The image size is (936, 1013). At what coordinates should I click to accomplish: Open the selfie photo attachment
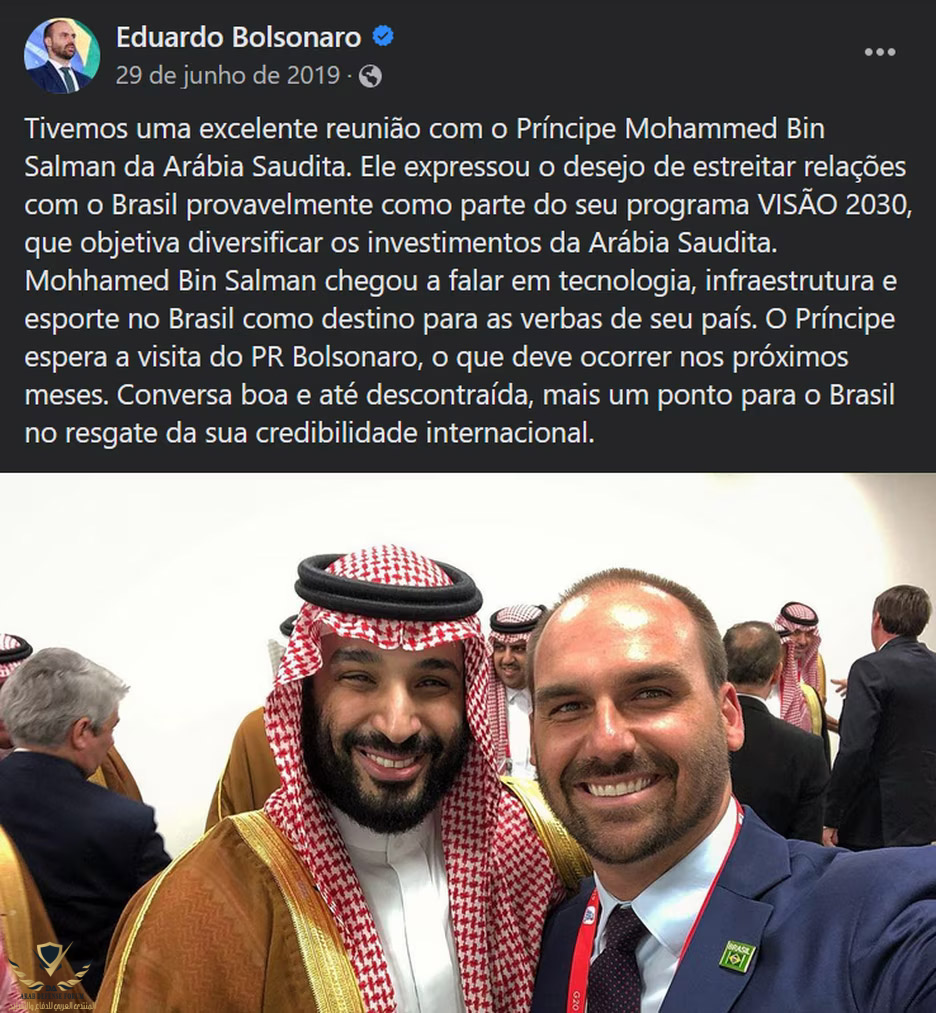click(x=468, y=743)
